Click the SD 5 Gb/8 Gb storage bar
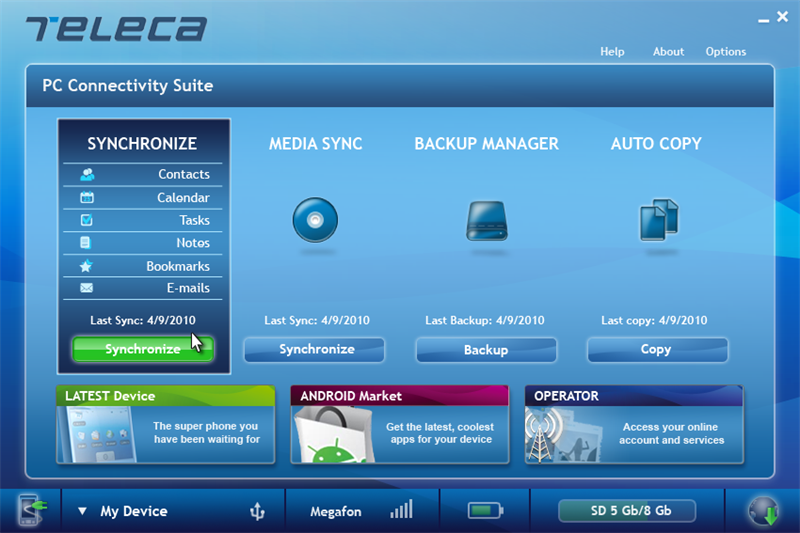This screenshot has height=533, width=800. pos(627,512)
